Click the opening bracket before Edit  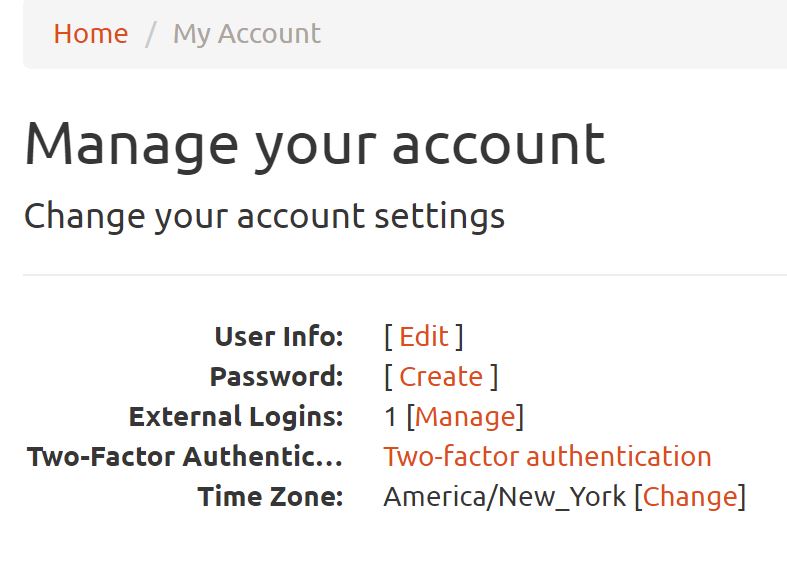[388, 337]
